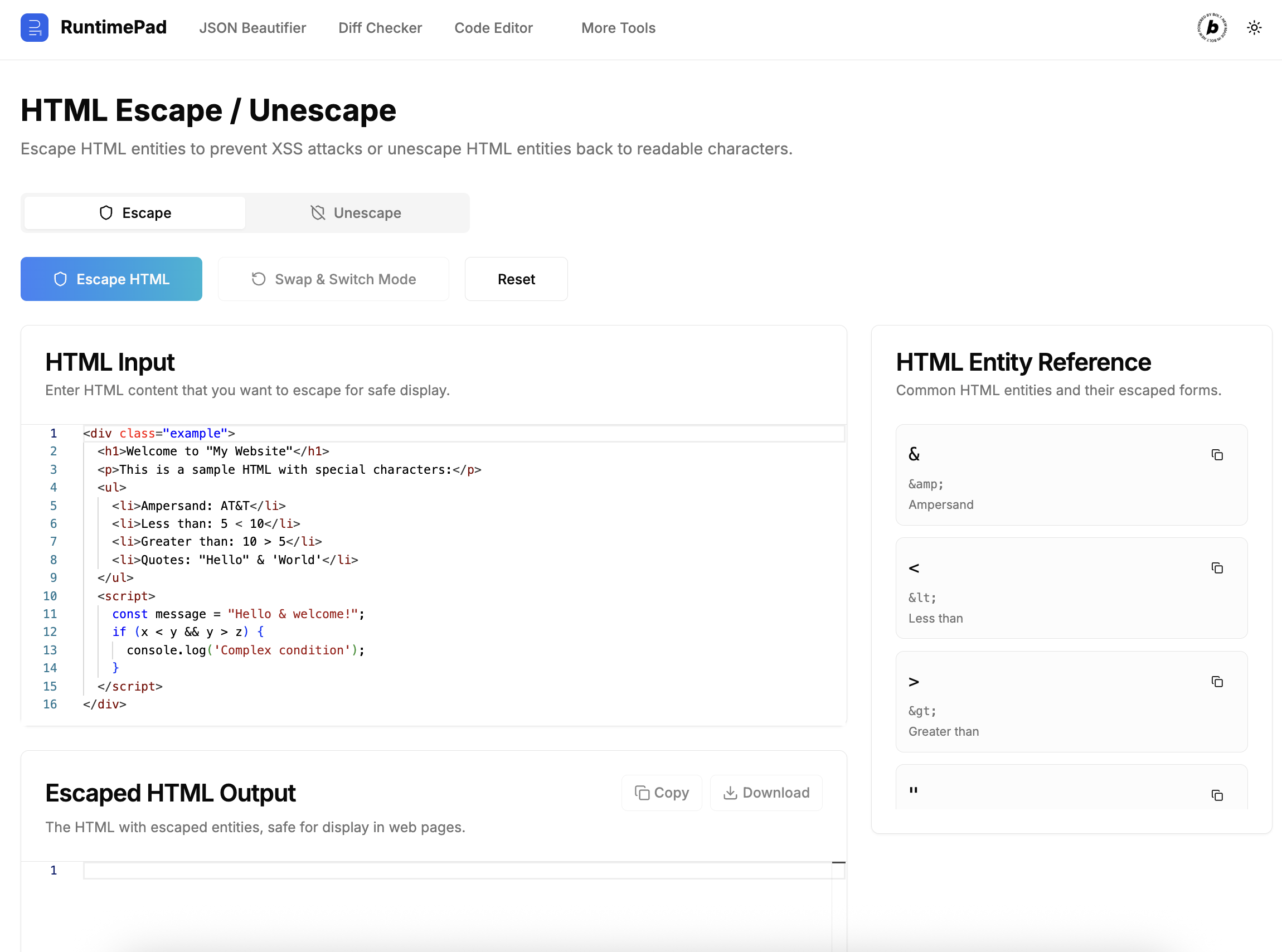The width and height of the screenshot is (1282, 952).
Task: Toggle the light/dark theme sun icon
Action: [1254, 28]
